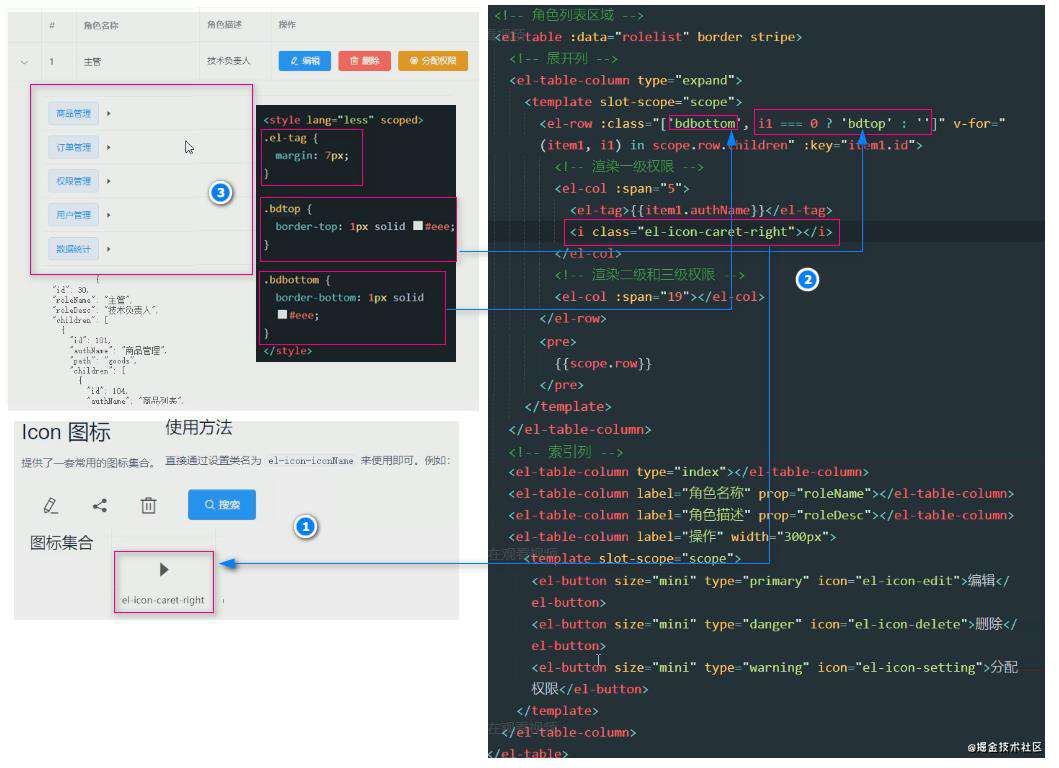1059x768 pixels.
Task: Click the pencil edit icon in icon samples
Action: [51, 505]
